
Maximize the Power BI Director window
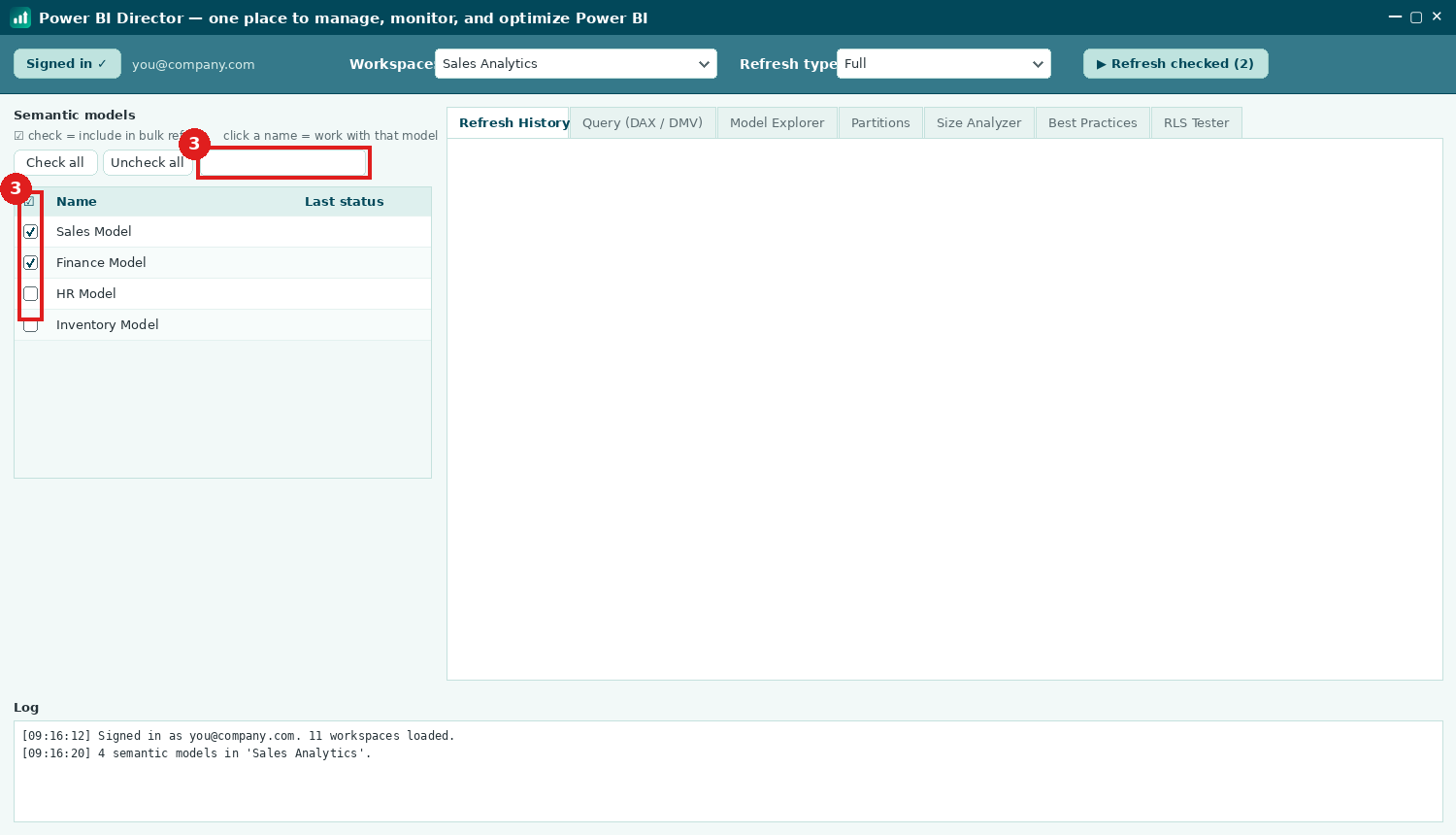pos(1416,17)
